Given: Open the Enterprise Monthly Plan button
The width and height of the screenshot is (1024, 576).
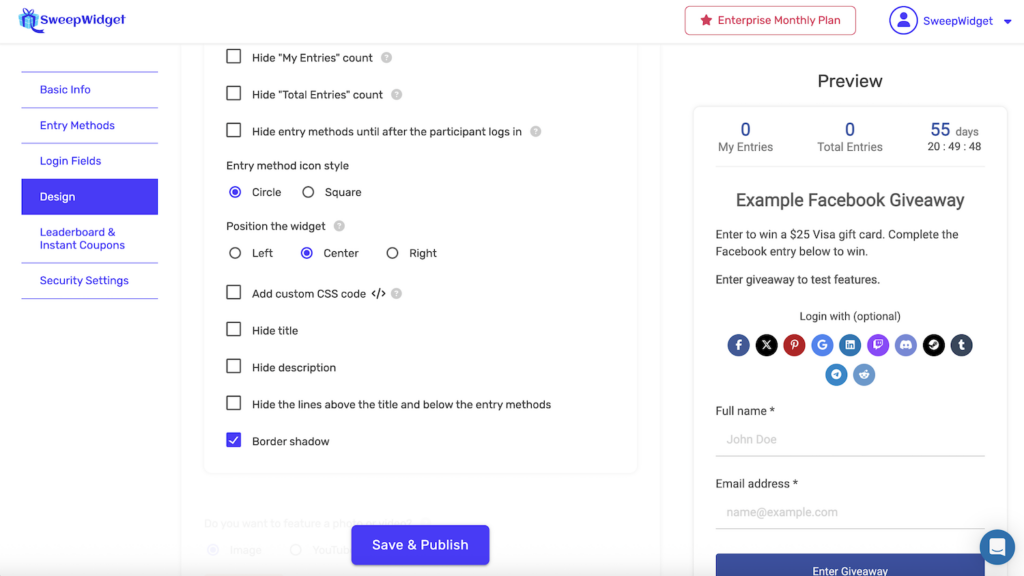Looking at the screenshot, I should 769,21.
